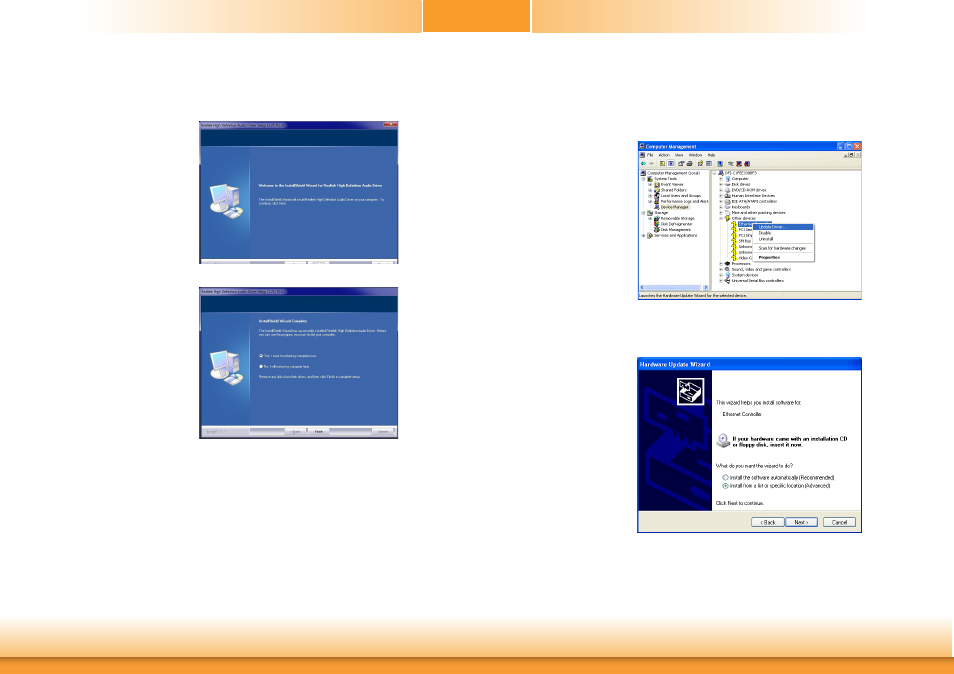
Task: Click the Universal Serial Bus controllers icon
Action: tap(727, 280)
